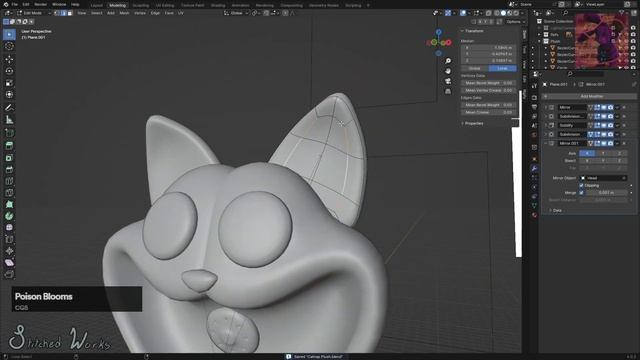Image resolution: width=640 pixels, height=360 pixels.
Task: Expand the Solidify modifier
Action: click(x=546, y=125)
